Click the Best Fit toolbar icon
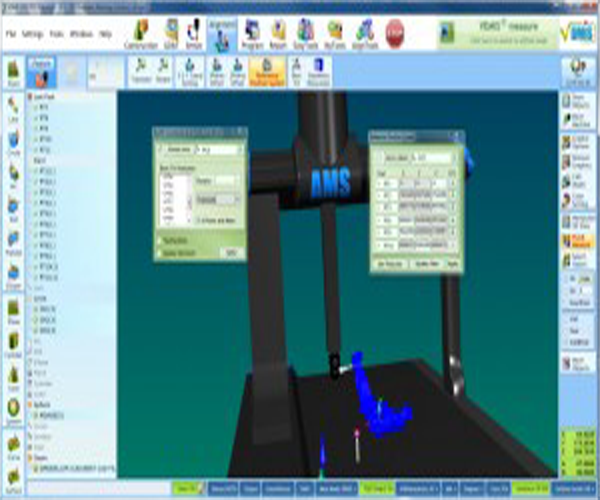600x500 pixels. 297,72
